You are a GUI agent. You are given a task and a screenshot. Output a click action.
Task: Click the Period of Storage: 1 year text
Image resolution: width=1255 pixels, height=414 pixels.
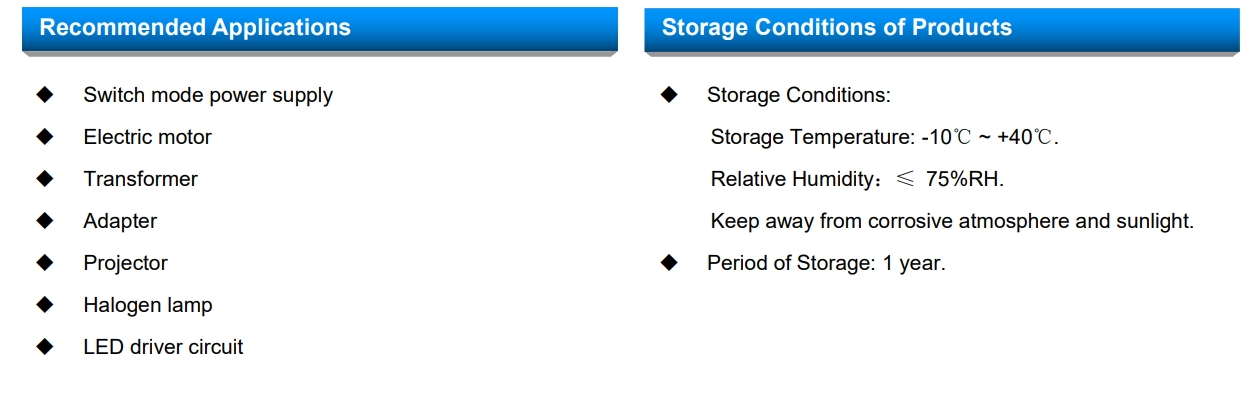[x=826, y=264]
